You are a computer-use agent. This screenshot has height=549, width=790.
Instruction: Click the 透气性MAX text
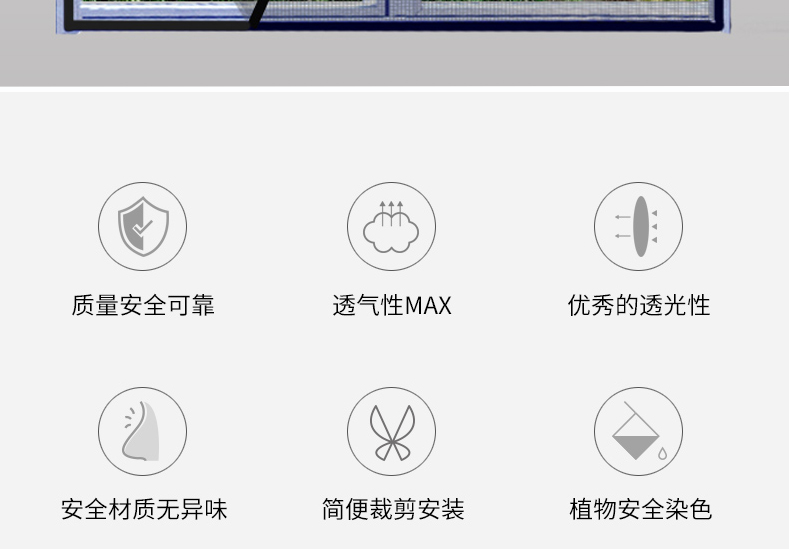point(391,306)
